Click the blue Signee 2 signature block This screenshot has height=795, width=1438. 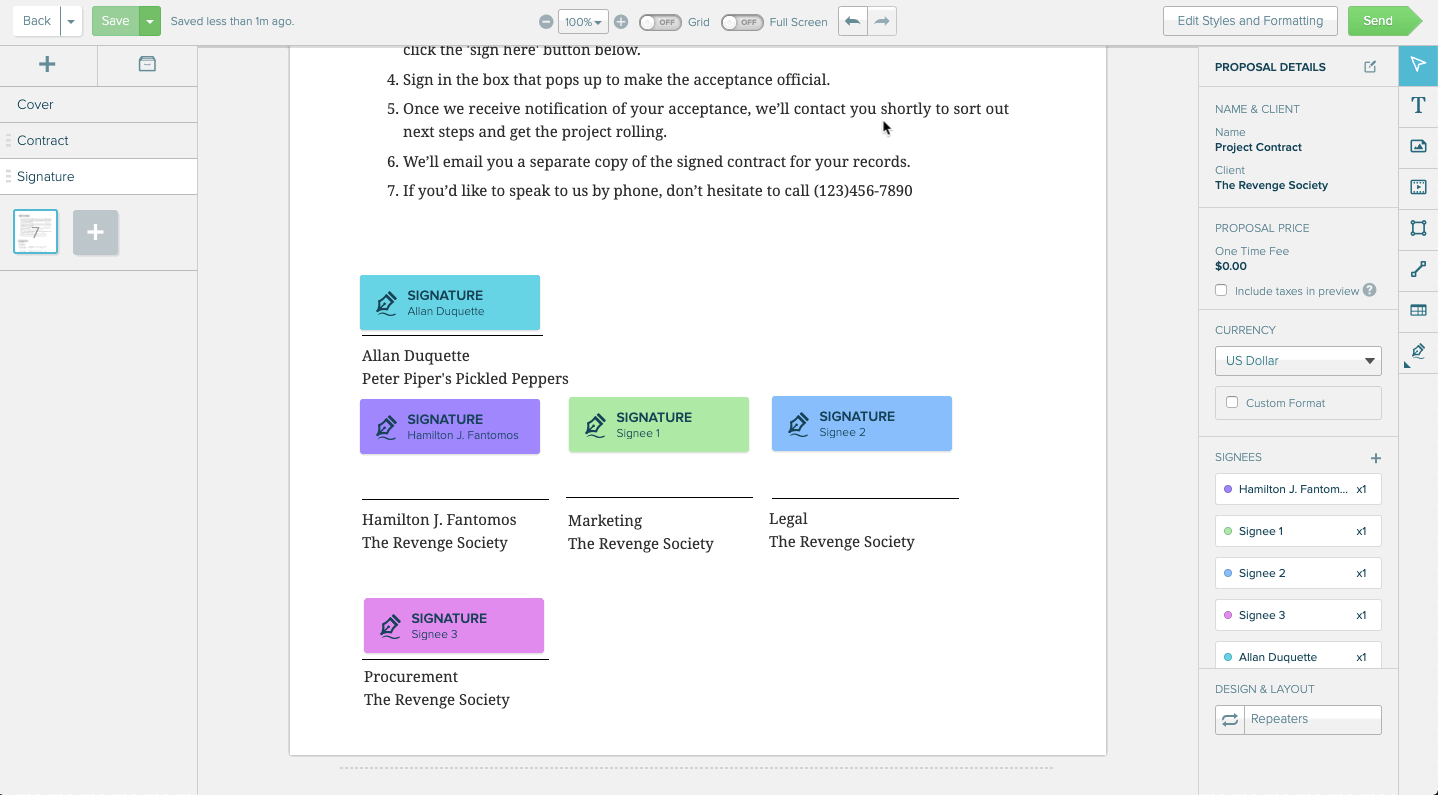point(862,424)
